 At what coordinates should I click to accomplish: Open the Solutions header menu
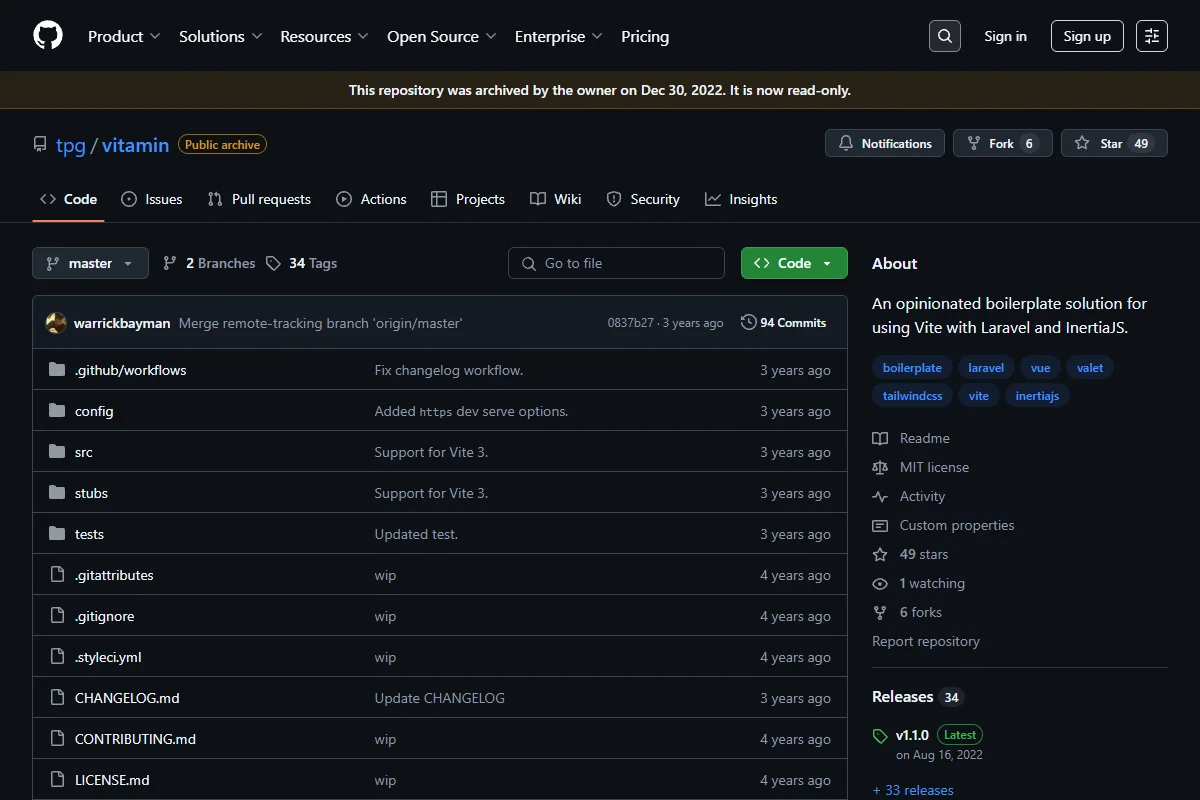221,36
